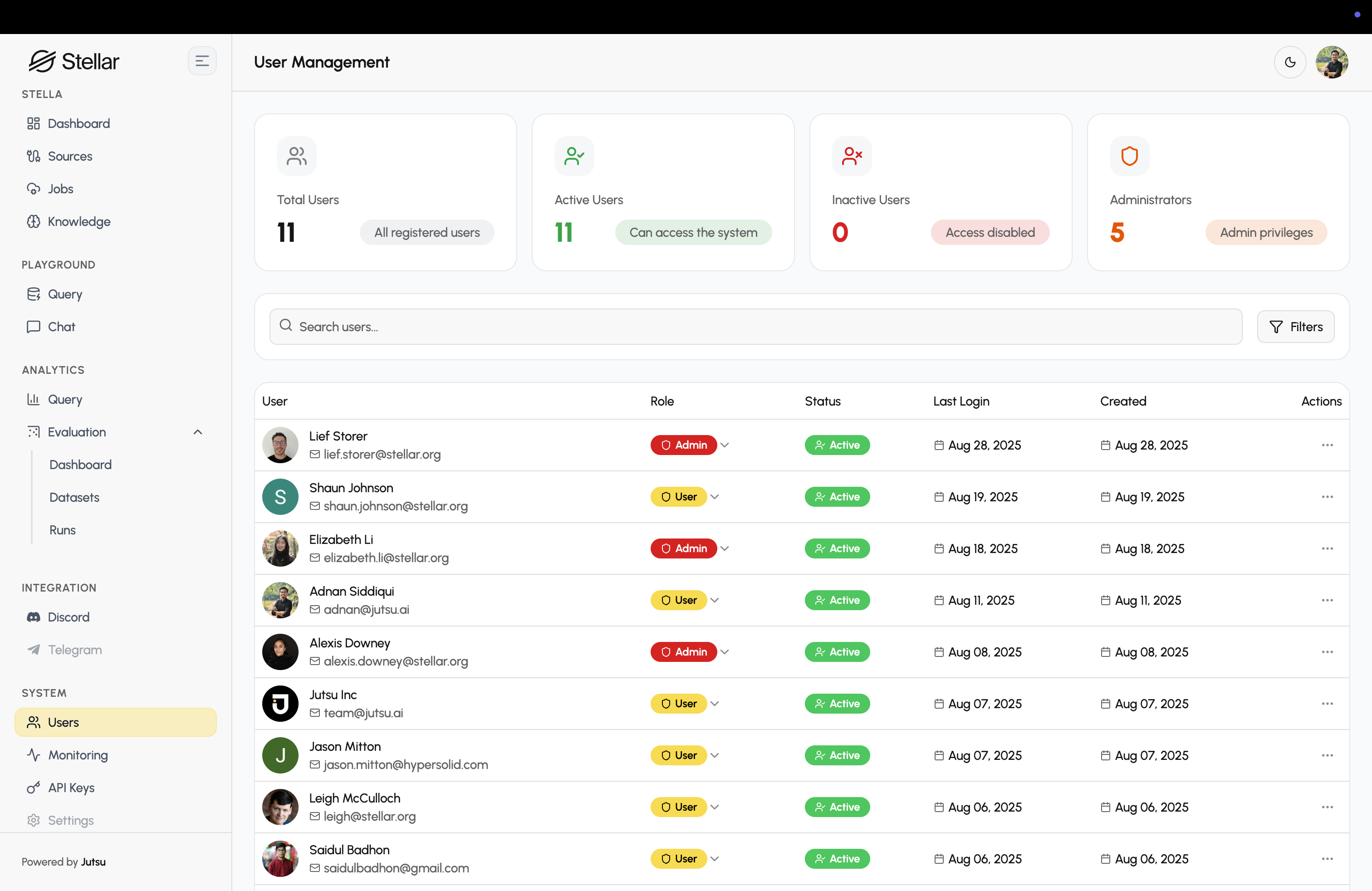Open the Discord integration

[68, 617]
